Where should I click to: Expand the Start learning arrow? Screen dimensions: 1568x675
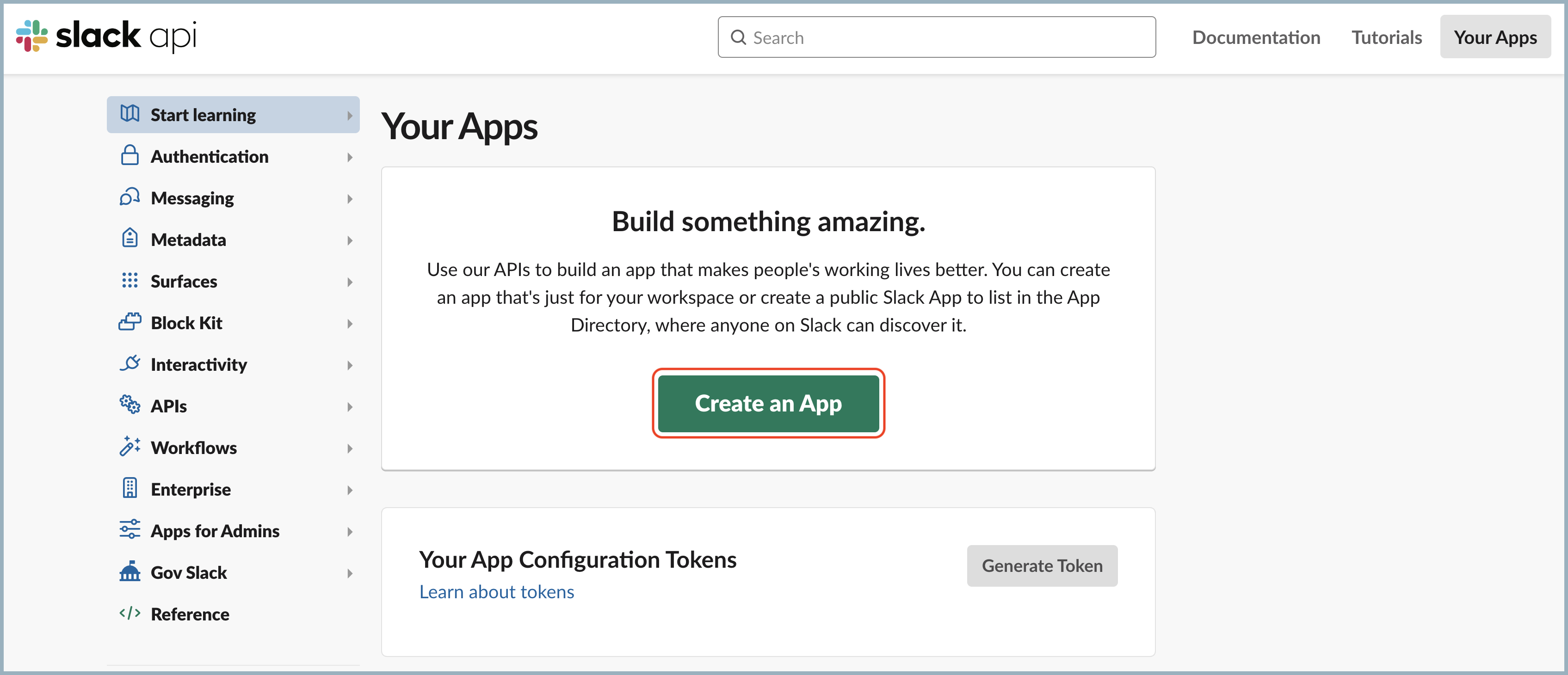(350, 115)
